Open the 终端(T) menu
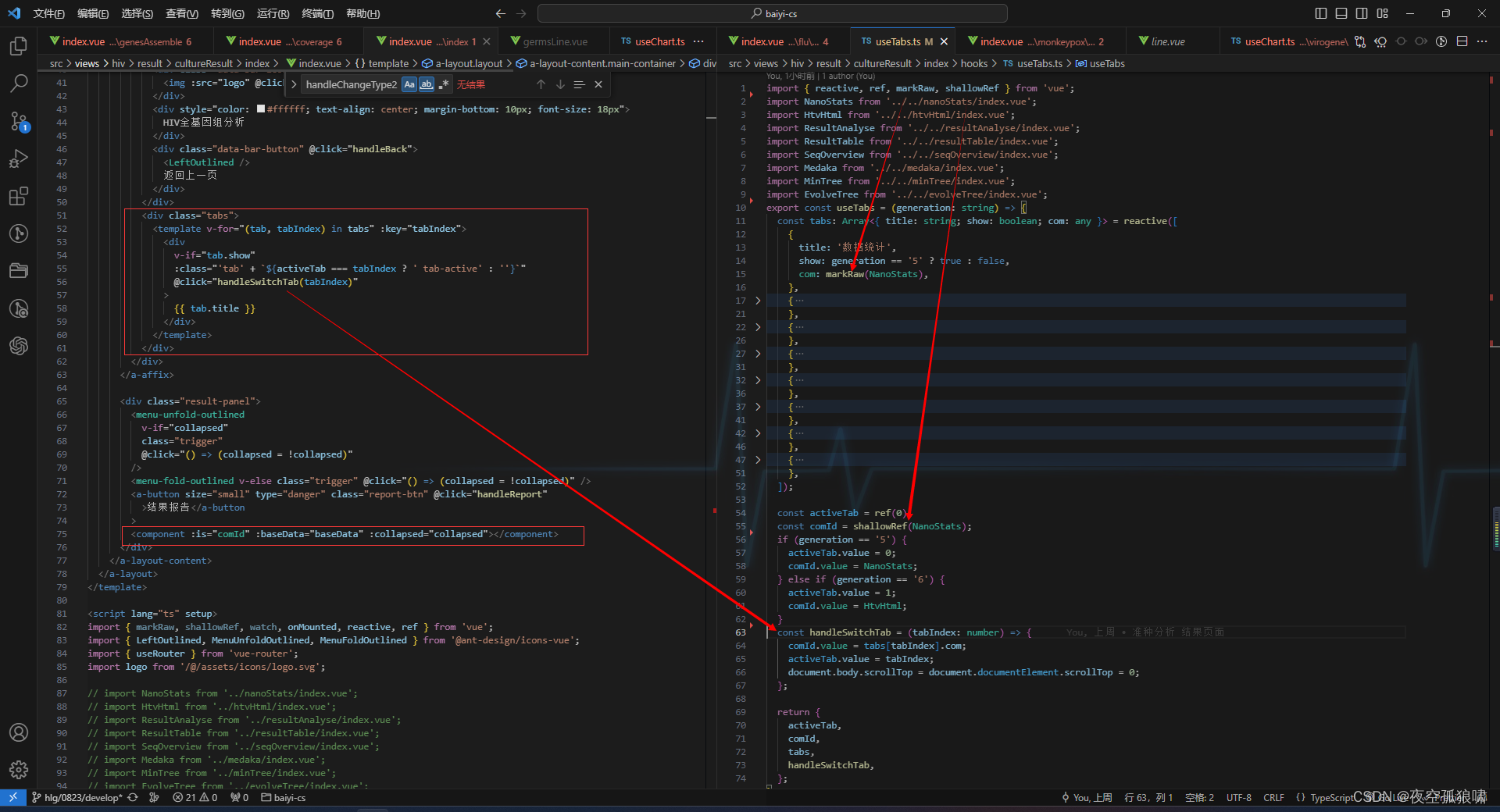 pyautogui.click(x=317, y=13)
